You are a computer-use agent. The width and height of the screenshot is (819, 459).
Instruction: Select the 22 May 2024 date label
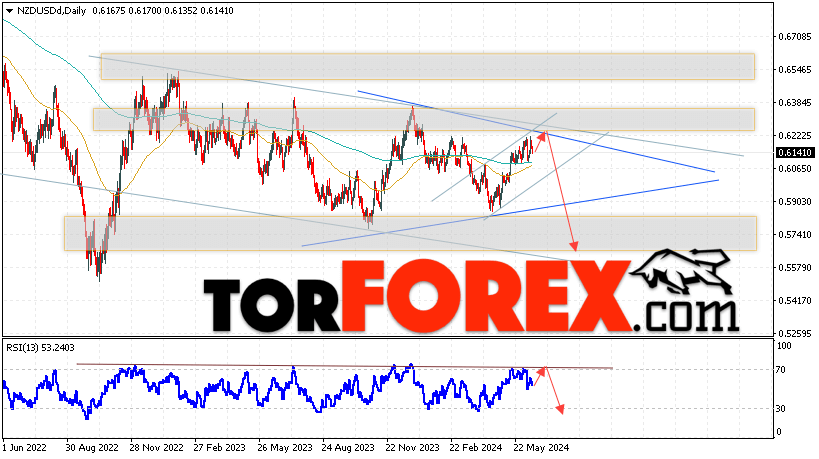(x=541, y=448)
